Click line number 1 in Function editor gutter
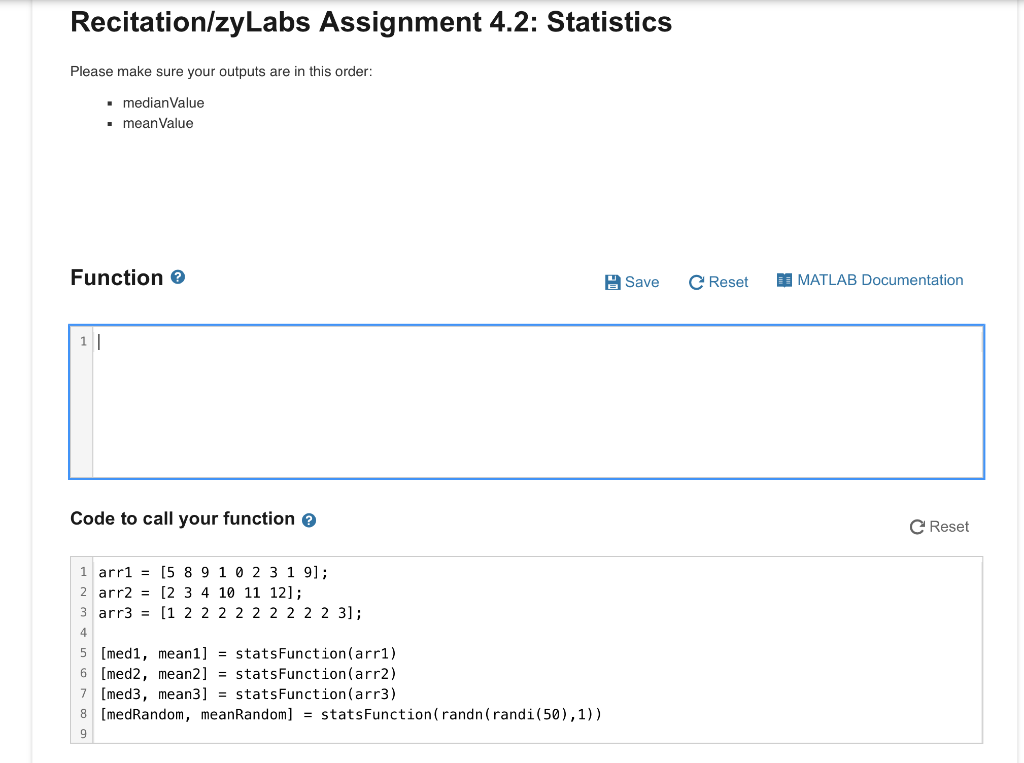This screenshot has height=763, width=1024. 82,342
